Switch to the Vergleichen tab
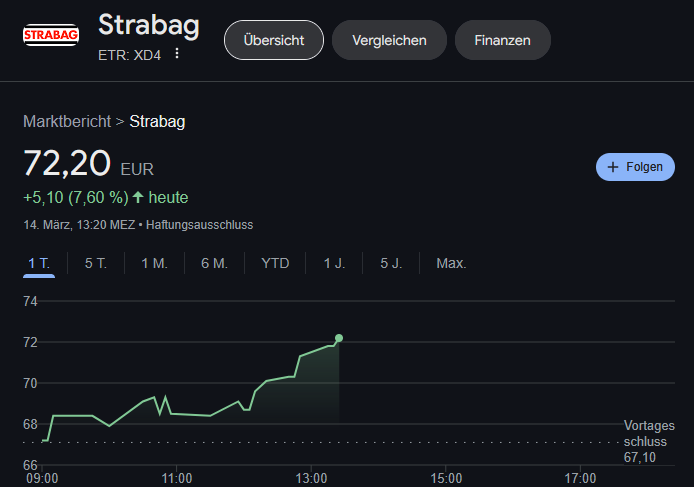Viewport: 694px width, 487px height. click(x=389, y=40)
